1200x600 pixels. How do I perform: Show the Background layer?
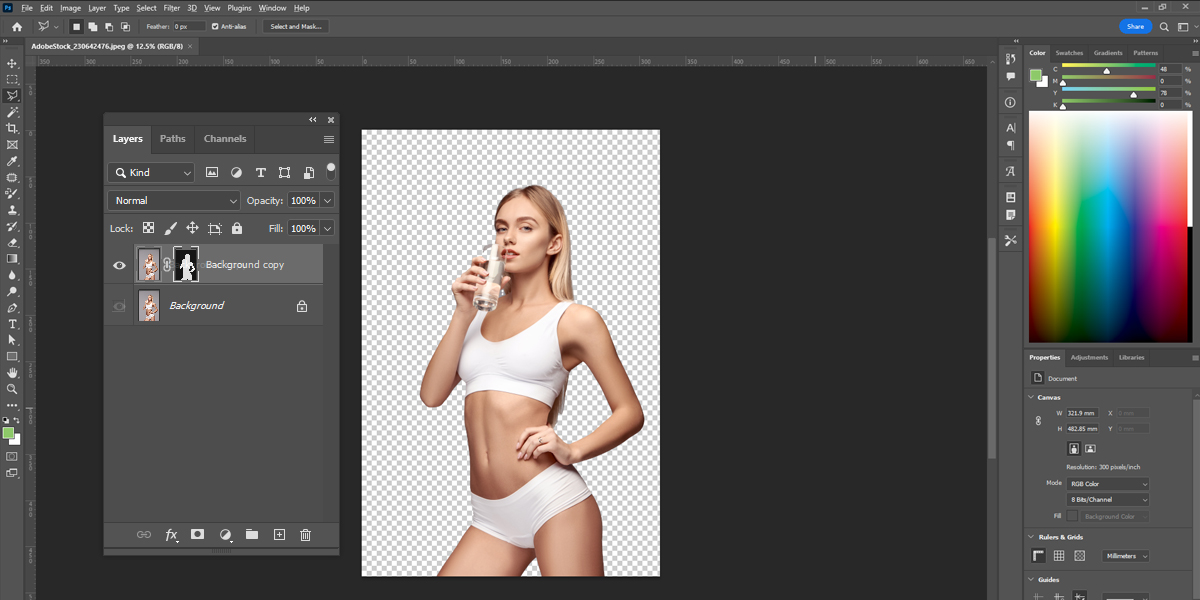(119, 305)
